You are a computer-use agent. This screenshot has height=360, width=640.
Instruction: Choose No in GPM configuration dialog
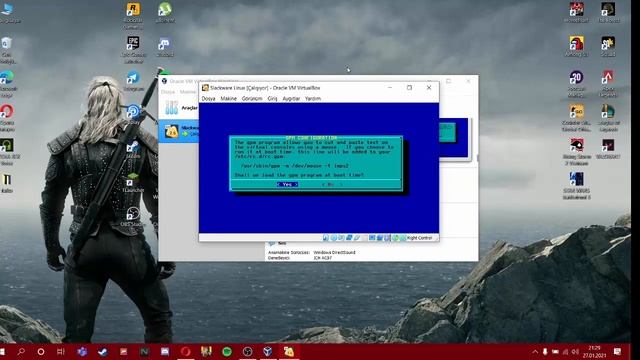331,184
